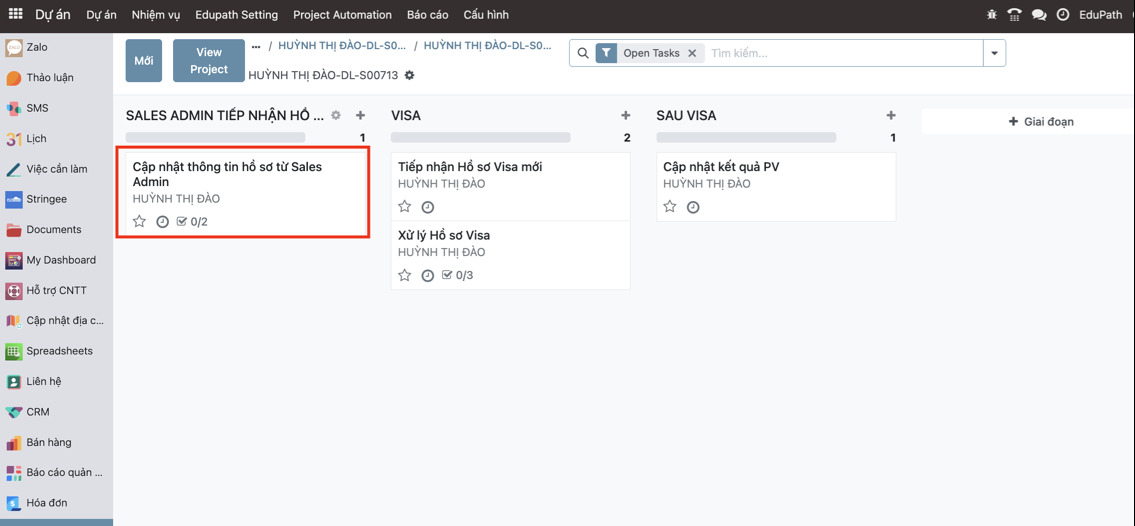Click the SALES ADMIN stage progress bar
1135x526 pixels.
pos(216,137)
